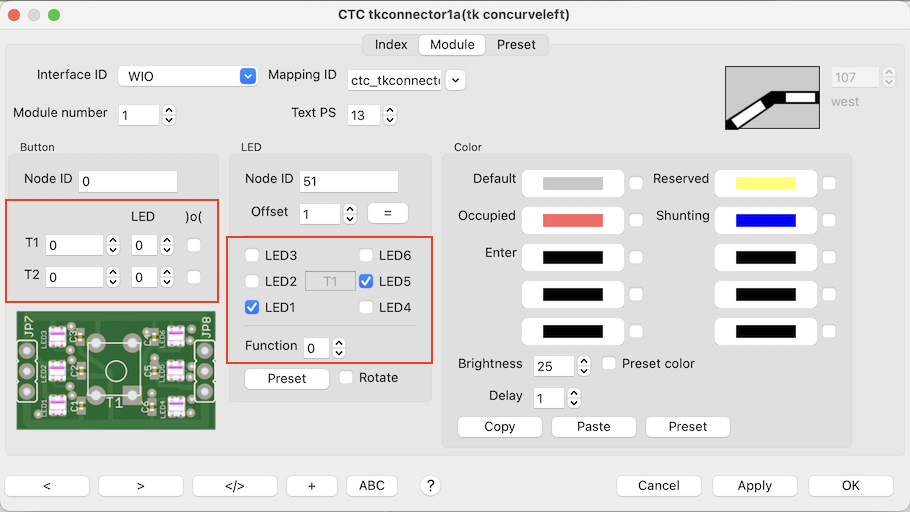
Task: Go to previous item with < button
Action: pos(46,485)
